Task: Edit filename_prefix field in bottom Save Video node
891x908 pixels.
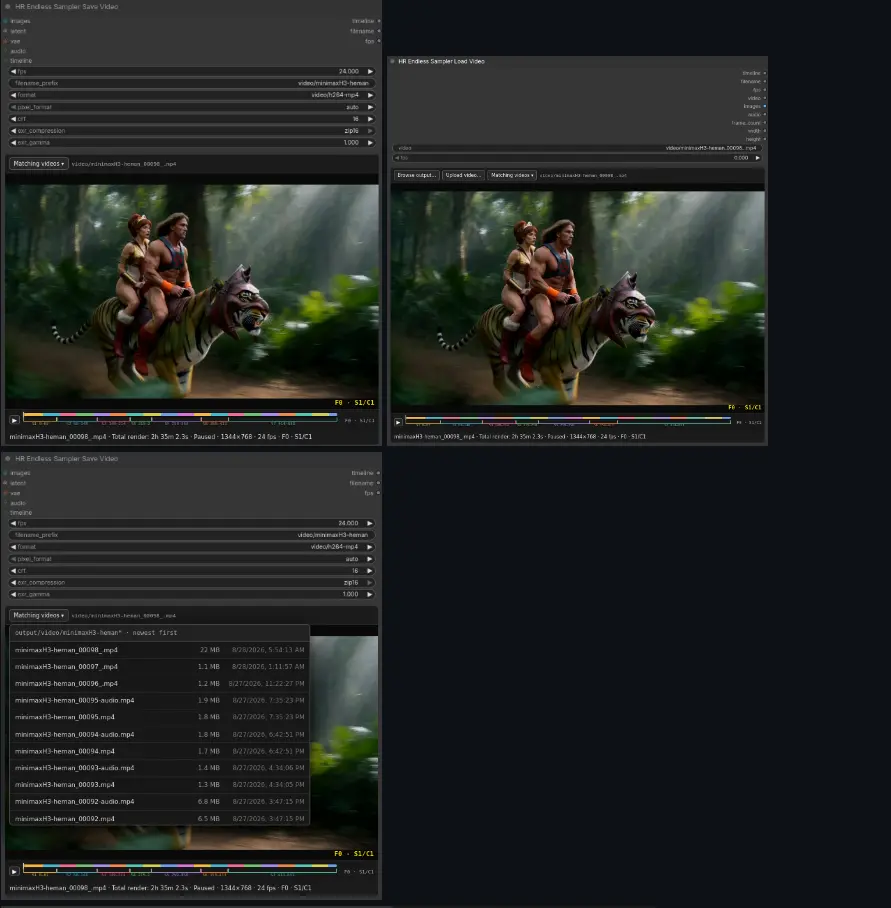Action: [192, 535]
